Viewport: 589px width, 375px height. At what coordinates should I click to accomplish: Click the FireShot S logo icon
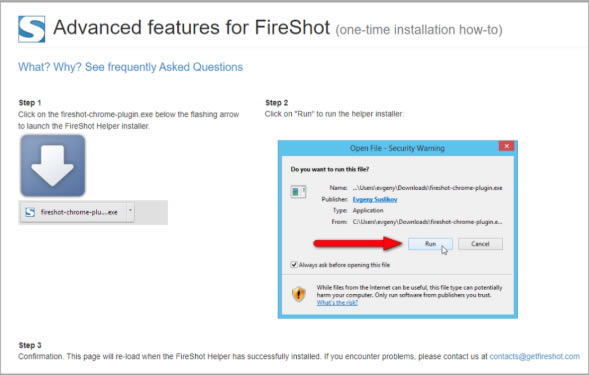(x=32, y=29)
